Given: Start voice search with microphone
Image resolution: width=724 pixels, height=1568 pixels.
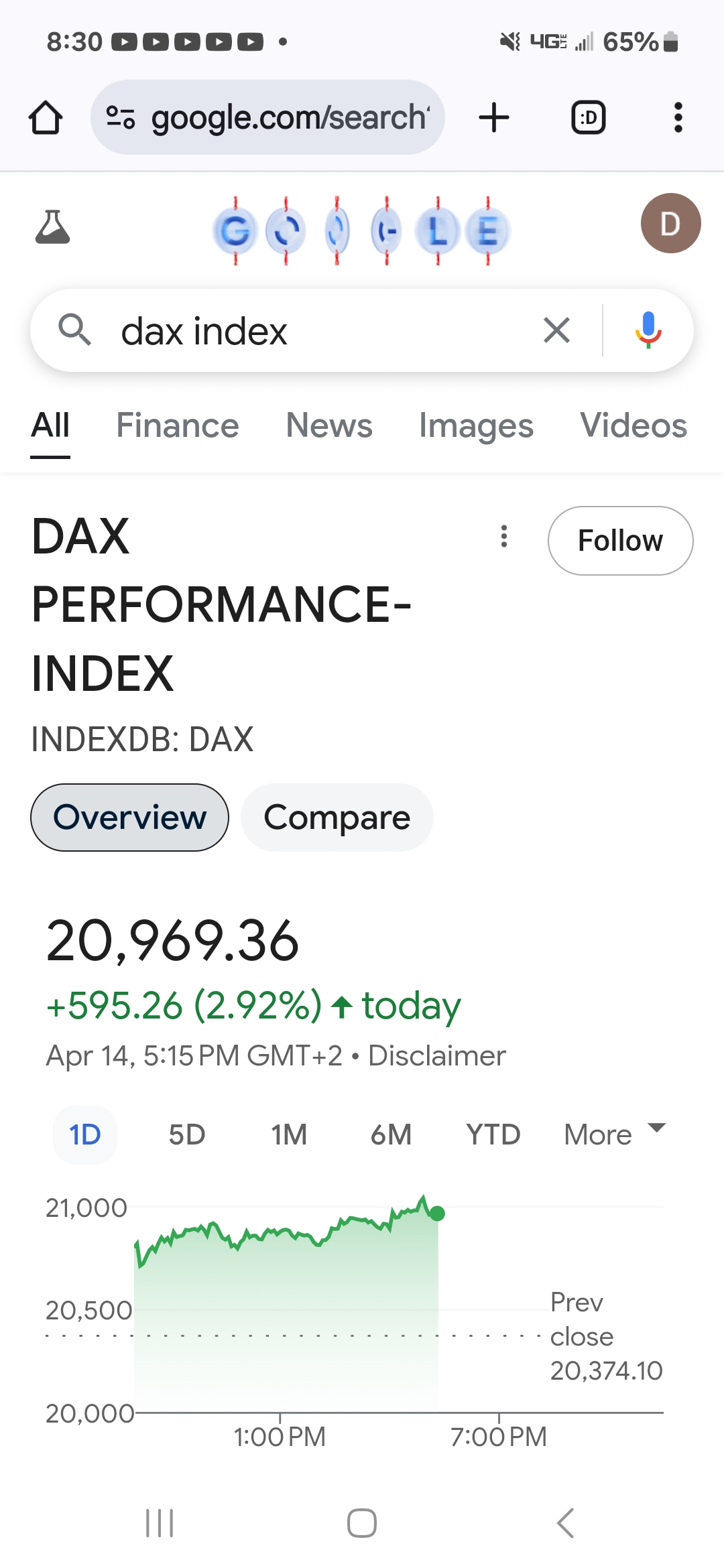Looking at the screenshot, I should 648,330.
